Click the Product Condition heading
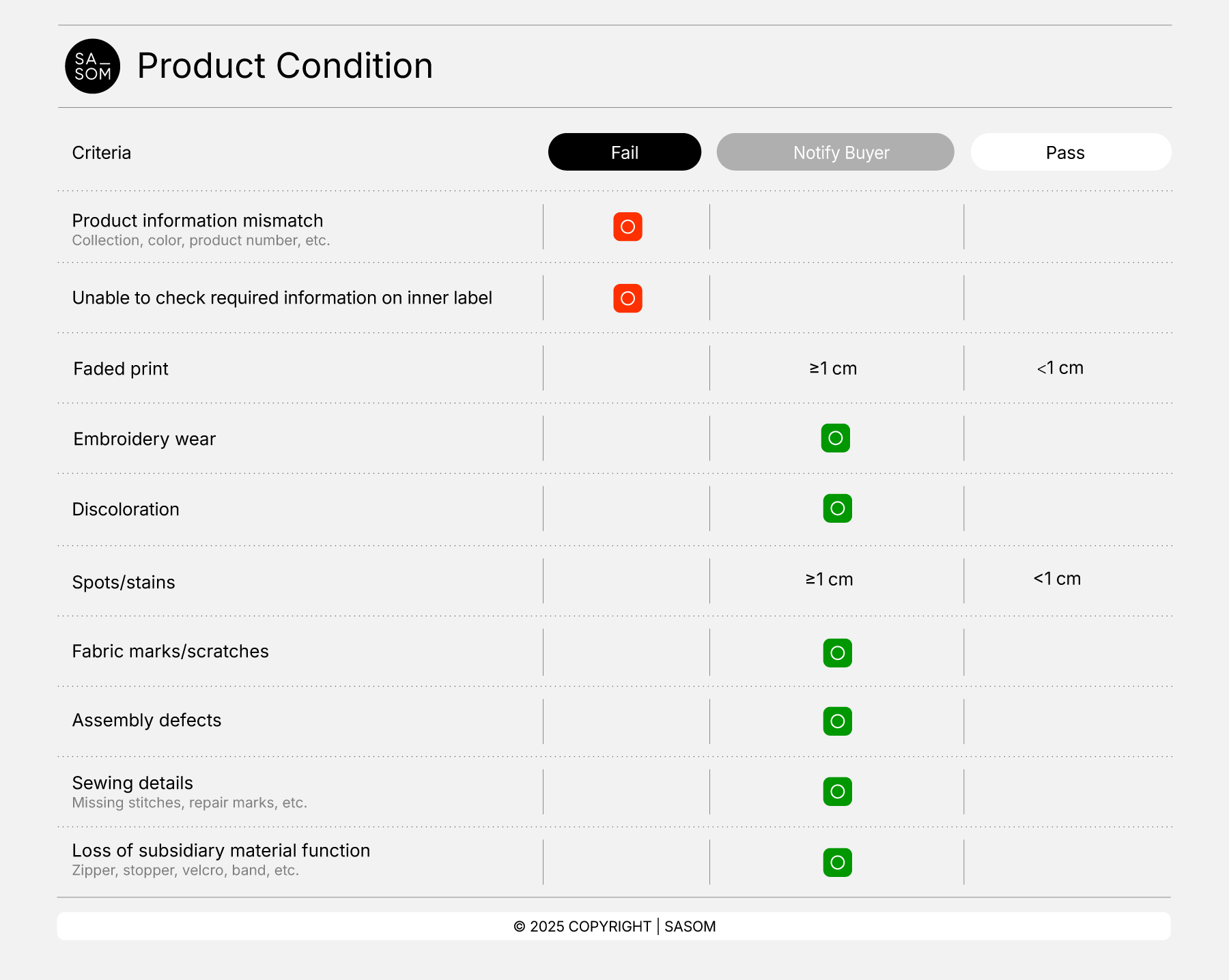 tap(285, 66)
